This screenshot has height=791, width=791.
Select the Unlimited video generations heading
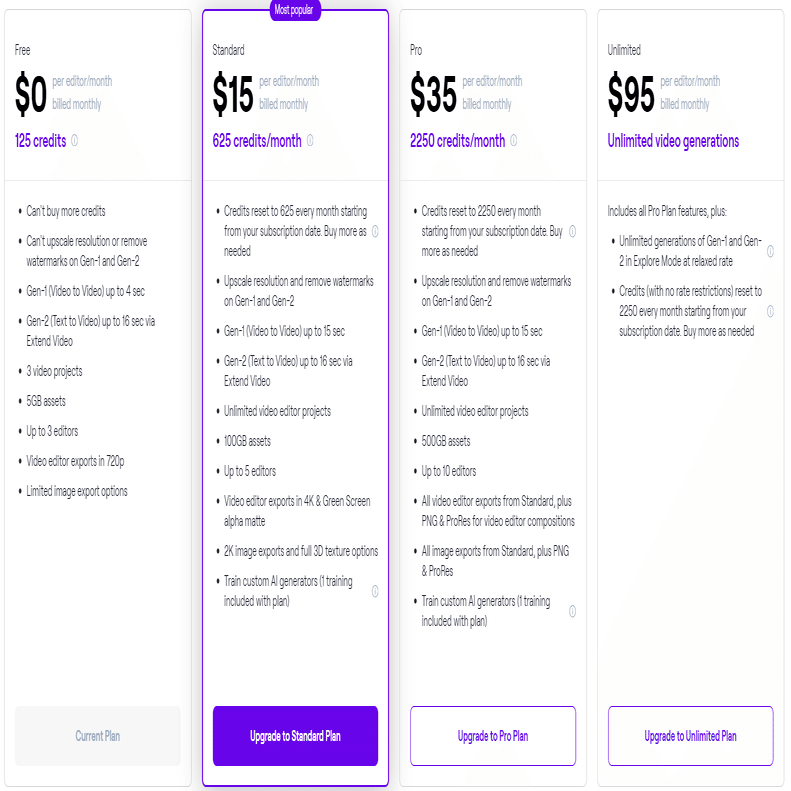(x=673, y=141)
